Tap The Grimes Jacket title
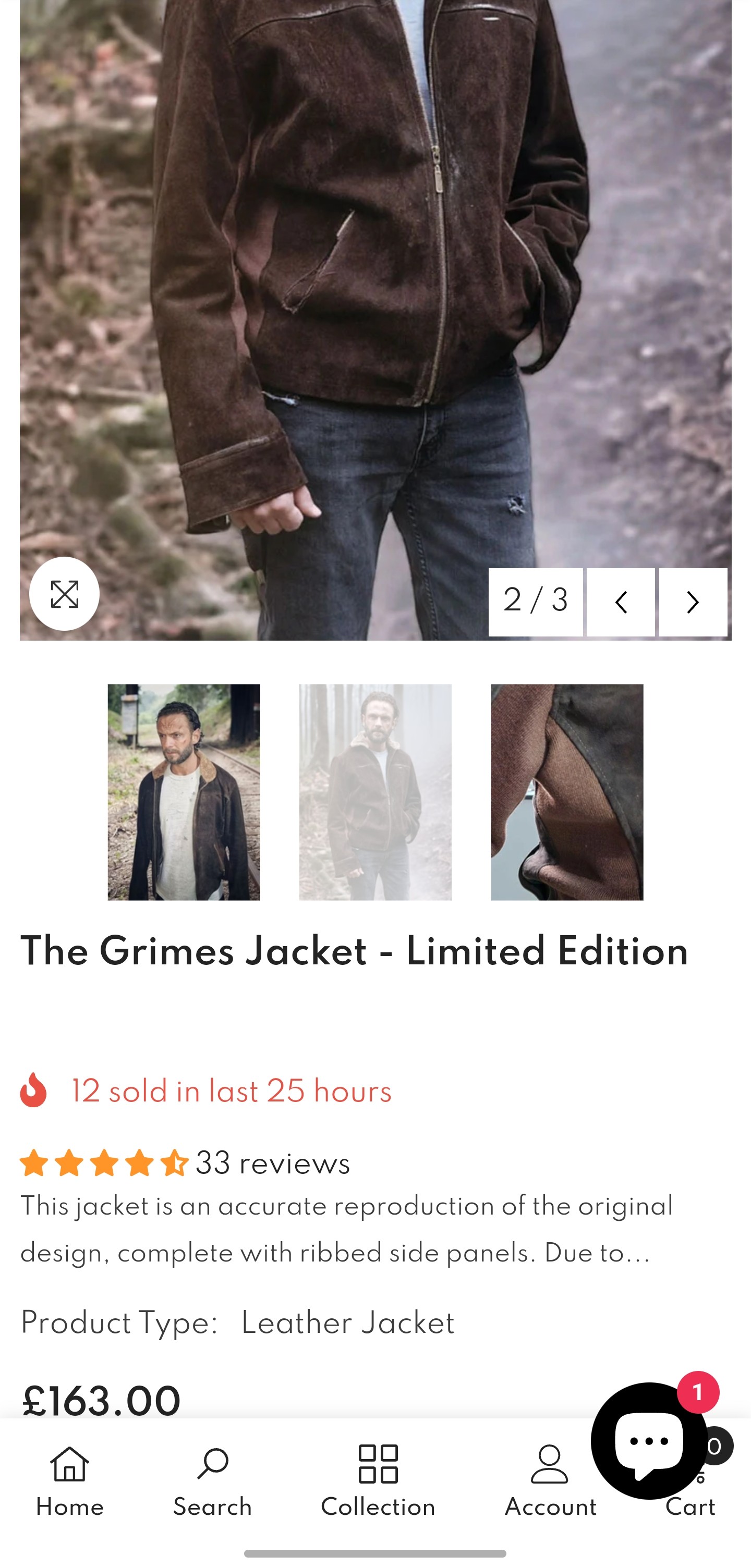Image resolution: width=751 pixels, height=1568 pixels. click(x=355, y=952)
